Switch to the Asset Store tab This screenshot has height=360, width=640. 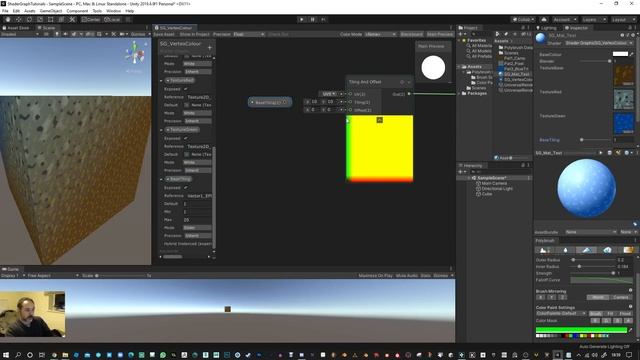(16, 28)
